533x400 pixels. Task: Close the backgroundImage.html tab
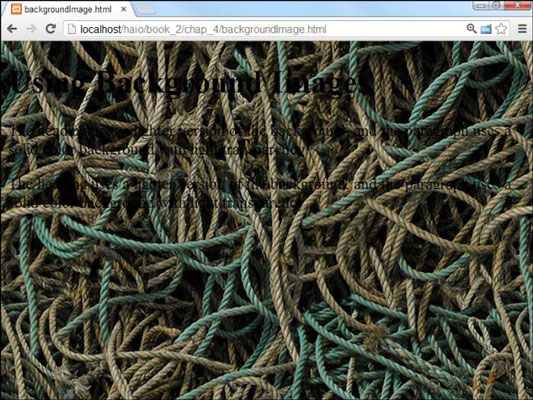coord(124,9)
